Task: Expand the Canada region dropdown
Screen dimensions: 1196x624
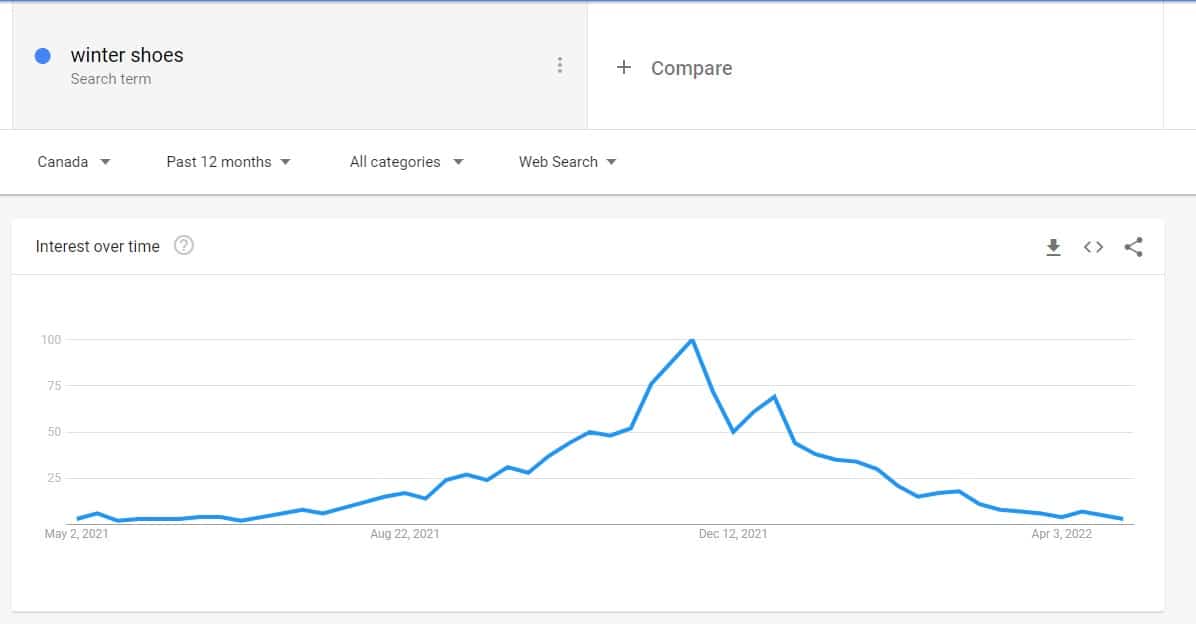Action: [74, 162]
